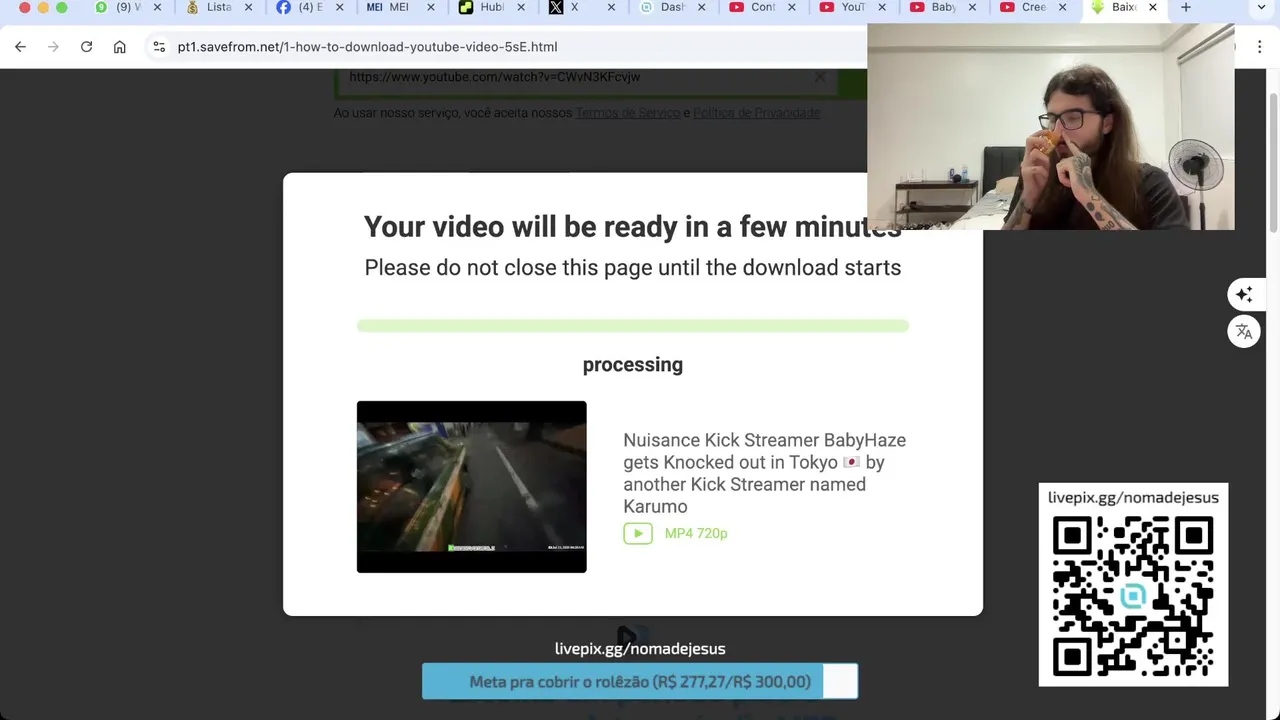Expand the tab search dropdown arrow
The height and width of the screenshot is (720, 1280).
point(1261,7)
